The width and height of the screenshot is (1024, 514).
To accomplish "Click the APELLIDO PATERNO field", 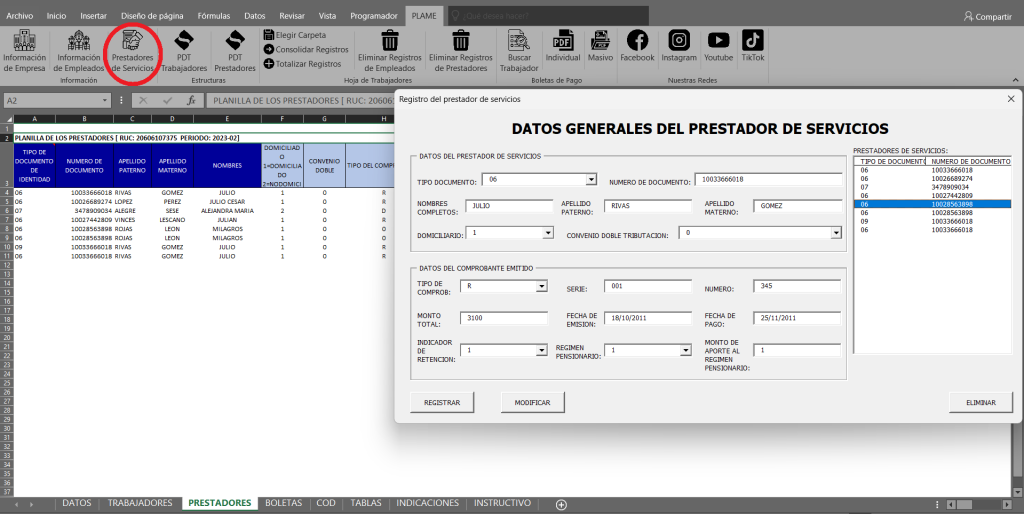I will 648,206.
